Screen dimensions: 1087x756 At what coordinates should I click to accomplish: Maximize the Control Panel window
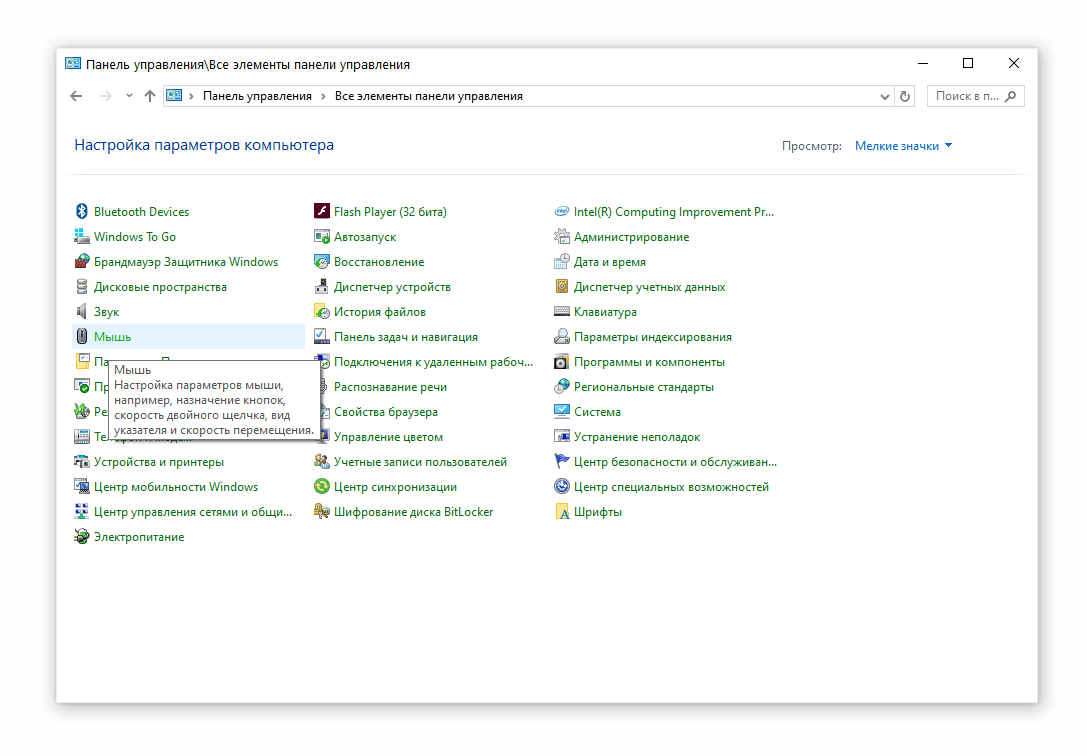968,63
